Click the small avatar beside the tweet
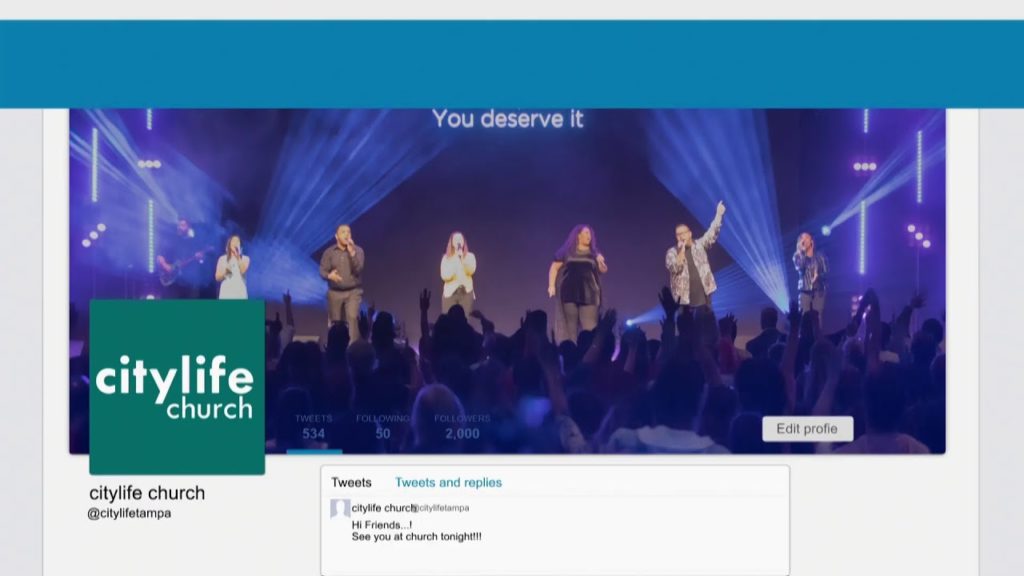Screen dimensions: 1024x576 (x=340, y=509)
